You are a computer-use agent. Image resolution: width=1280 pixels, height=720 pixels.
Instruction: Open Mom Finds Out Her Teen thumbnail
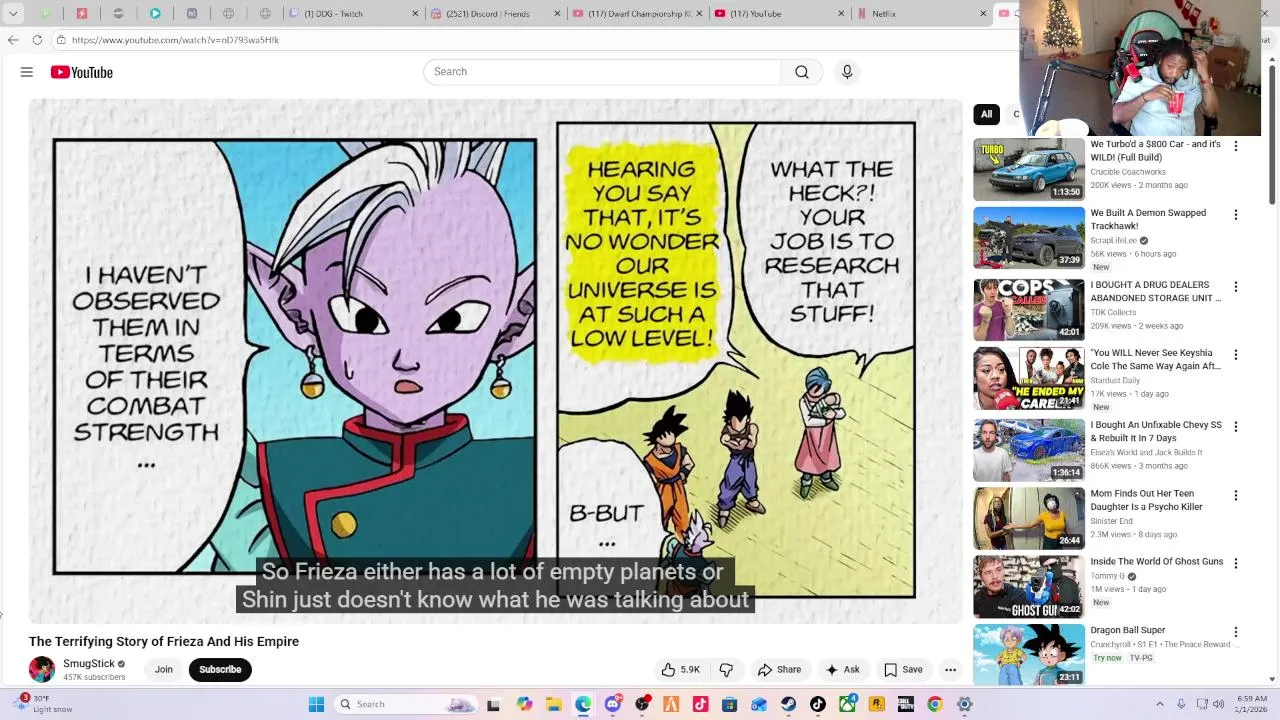[x=1029, y=519]
